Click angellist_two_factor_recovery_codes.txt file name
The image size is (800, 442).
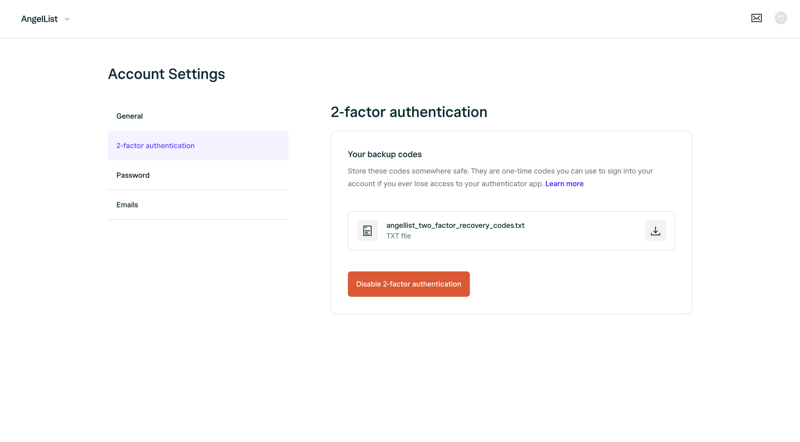(x=455, y=225)
